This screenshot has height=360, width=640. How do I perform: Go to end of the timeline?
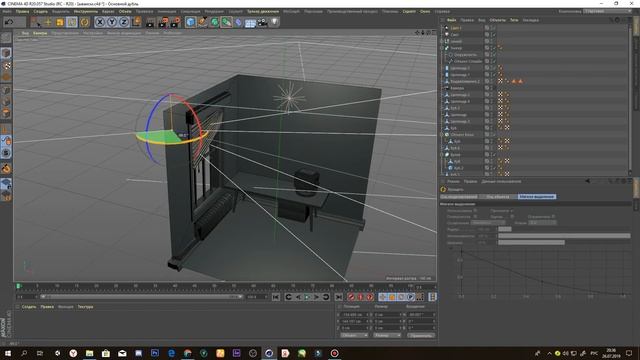pos(339,297)
